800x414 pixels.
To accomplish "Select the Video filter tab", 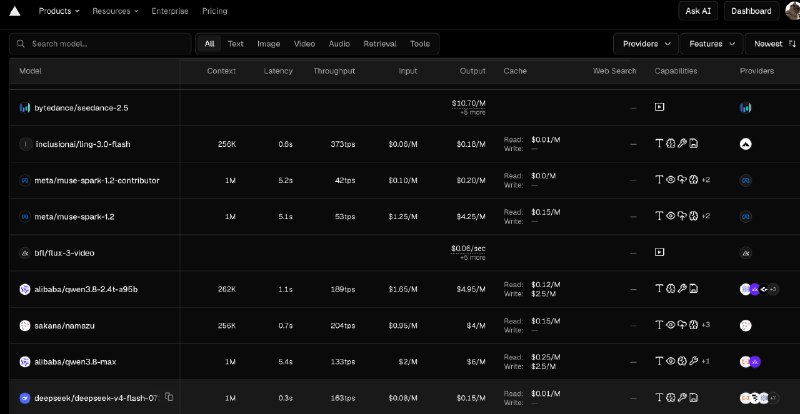I will click(x=304, y=44).
